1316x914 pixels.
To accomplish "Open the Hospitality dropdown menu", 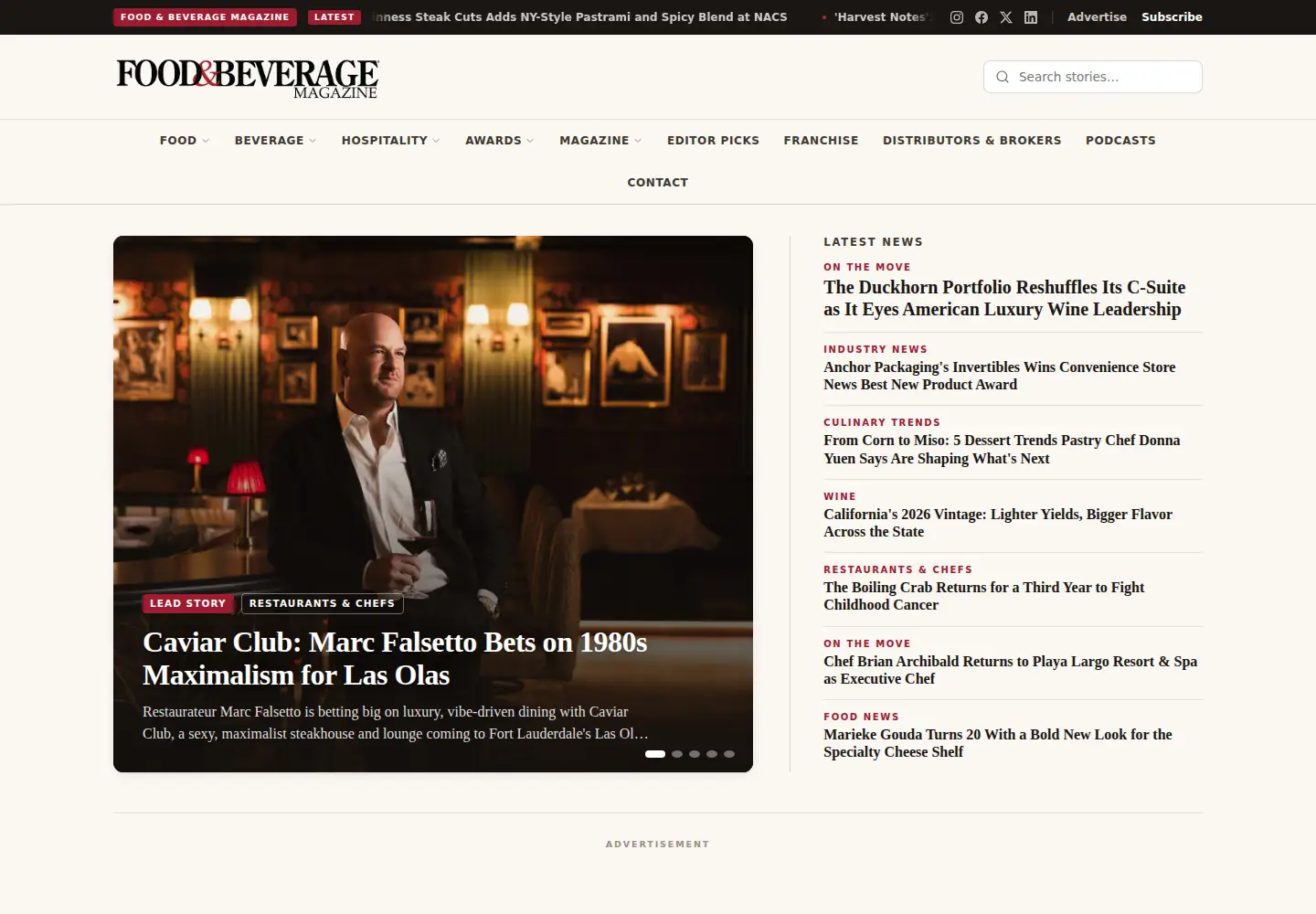I will 391,140.
